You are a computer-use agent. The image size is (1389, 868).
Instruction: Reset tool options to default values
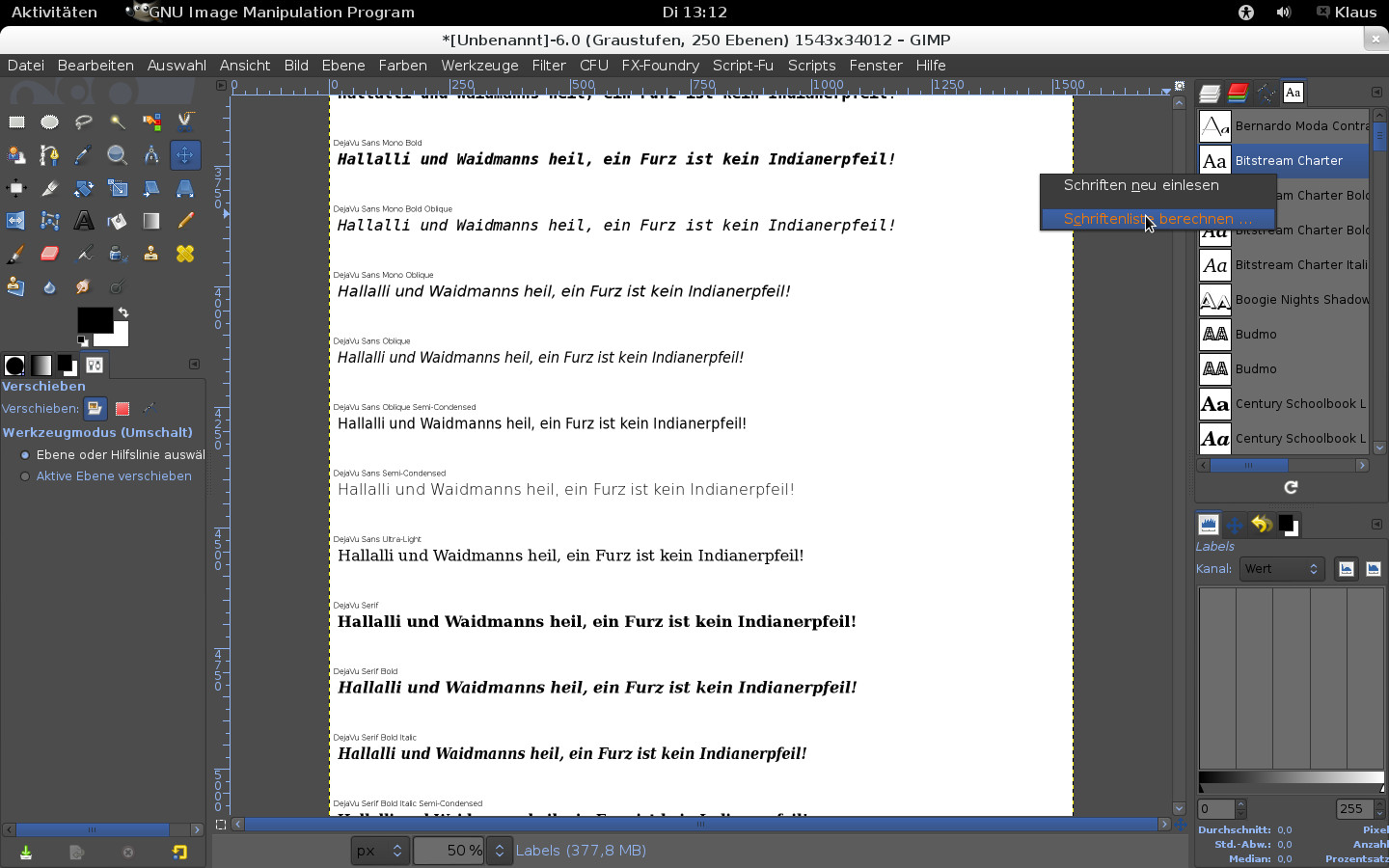coord(179,853)
